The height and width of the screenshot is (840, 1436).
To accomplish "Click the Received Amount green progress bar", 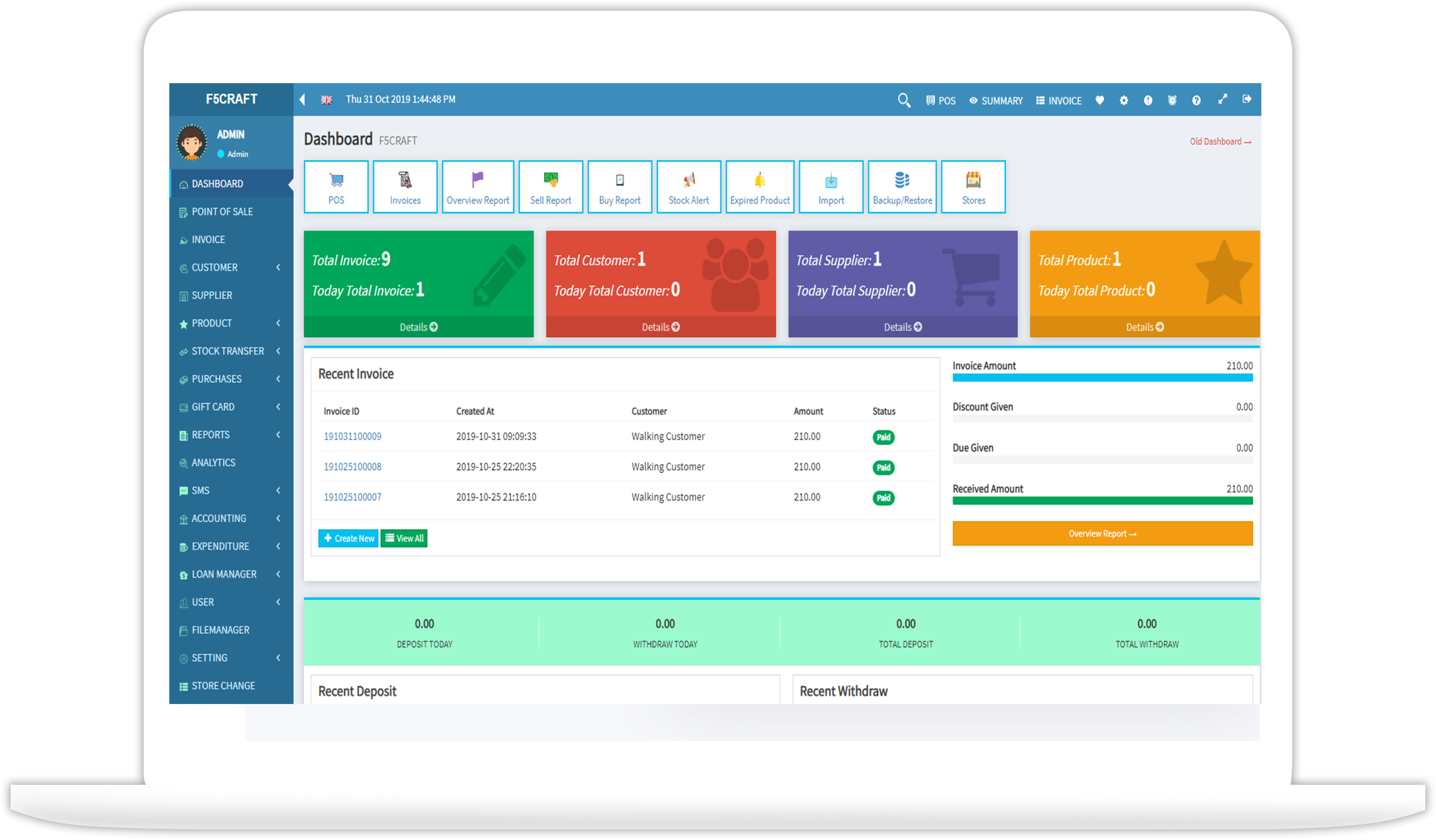I will click(x=1102, y=501).
